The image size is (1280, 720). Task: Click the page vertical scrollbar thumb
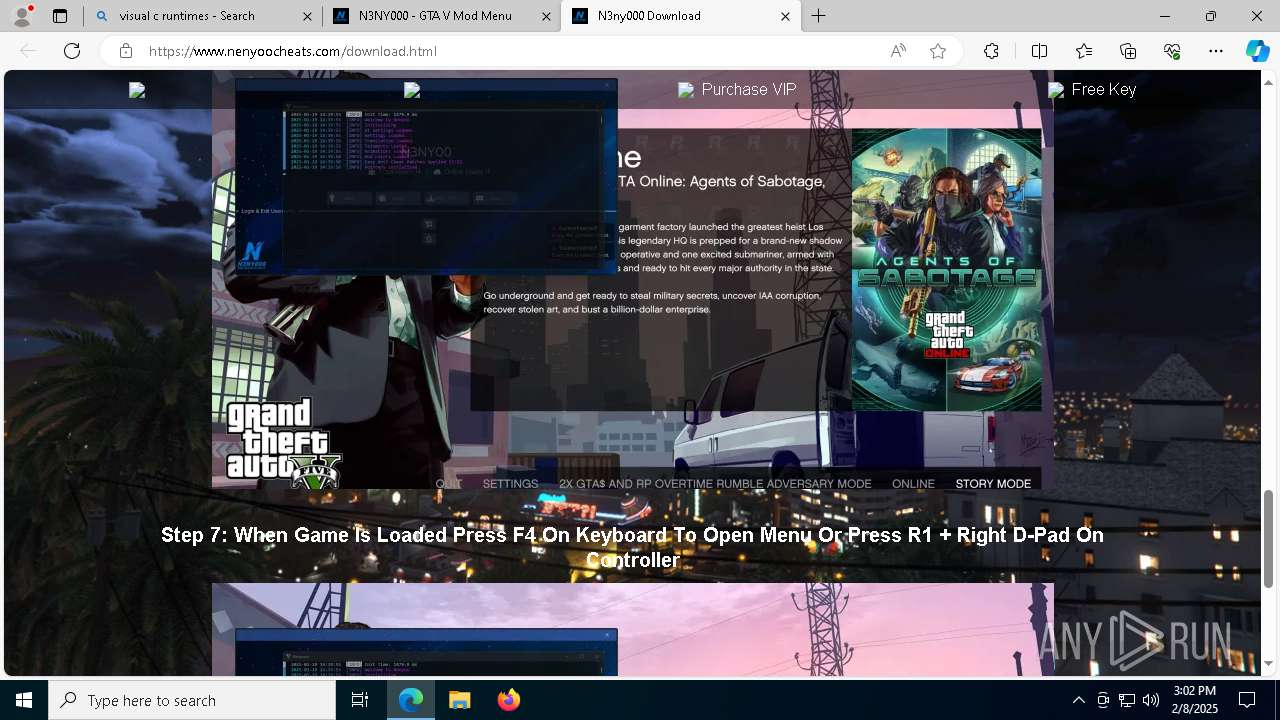1269,539
